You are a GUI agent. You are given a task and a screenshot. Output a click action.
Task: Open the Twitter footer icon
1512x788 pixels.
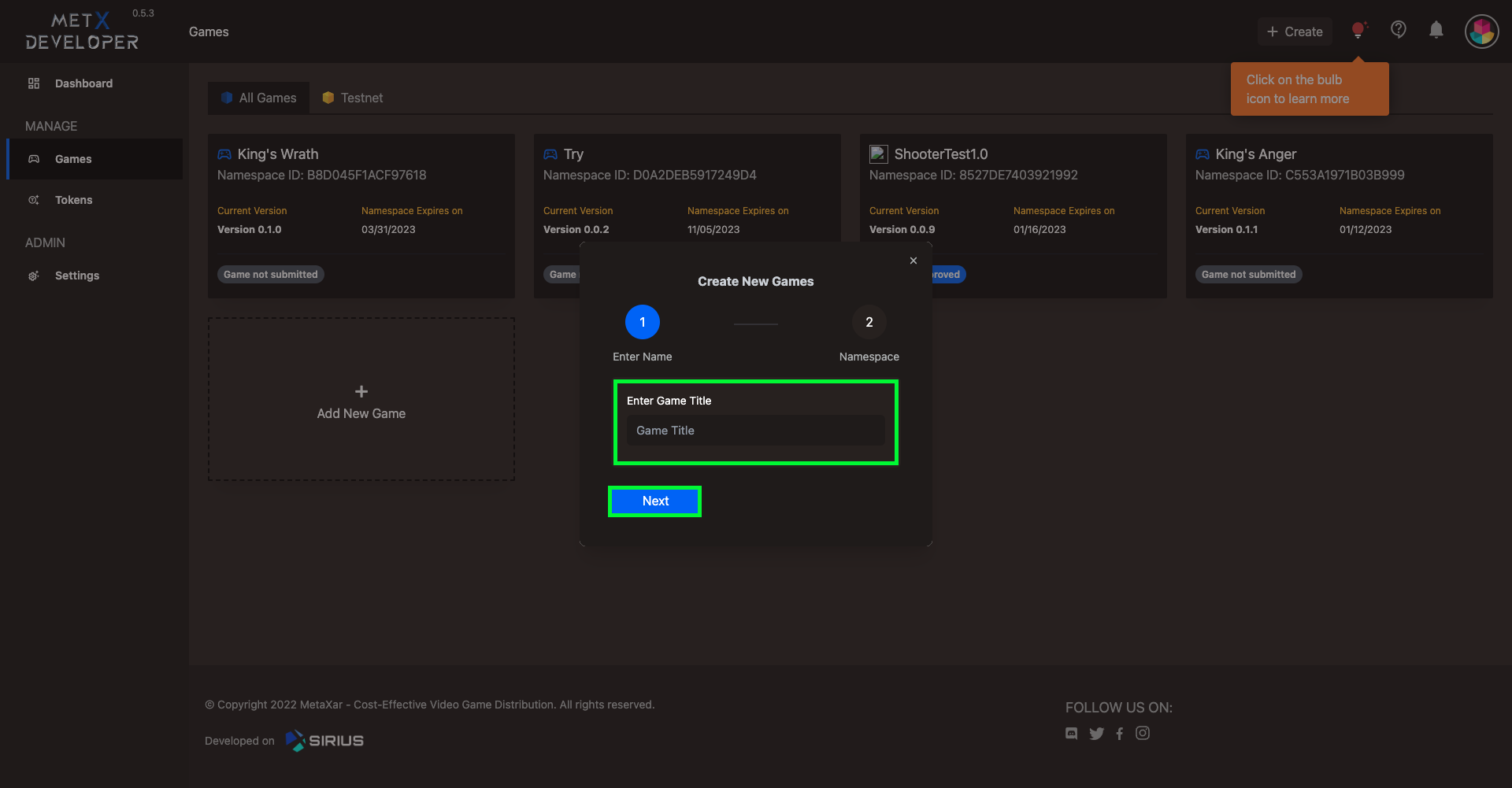1096,733
